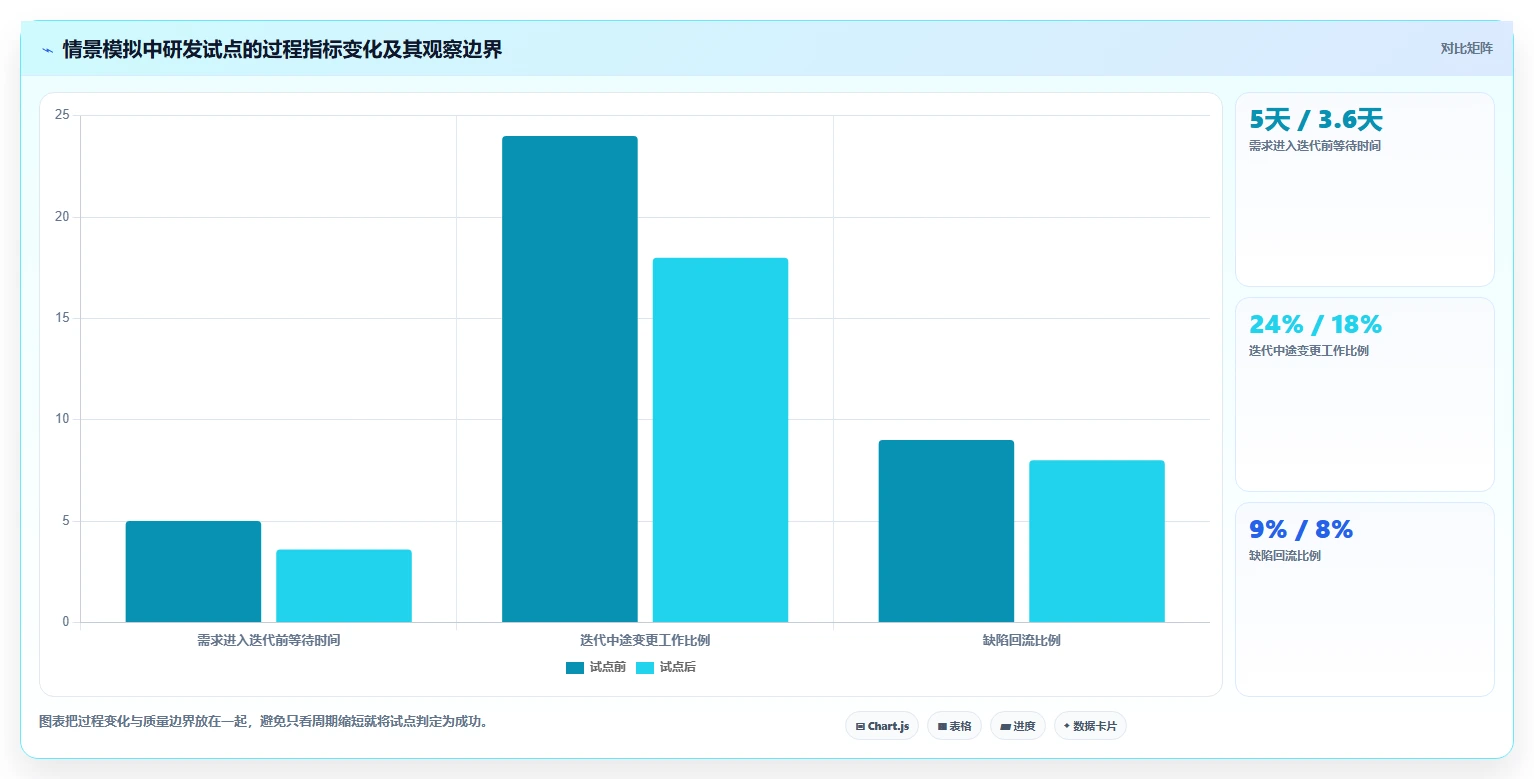Screen dimensions: 1534x779
Task: Click the 试点后 bar for 迭代中途变更工作比例
Action: click(x=720, y=440)
